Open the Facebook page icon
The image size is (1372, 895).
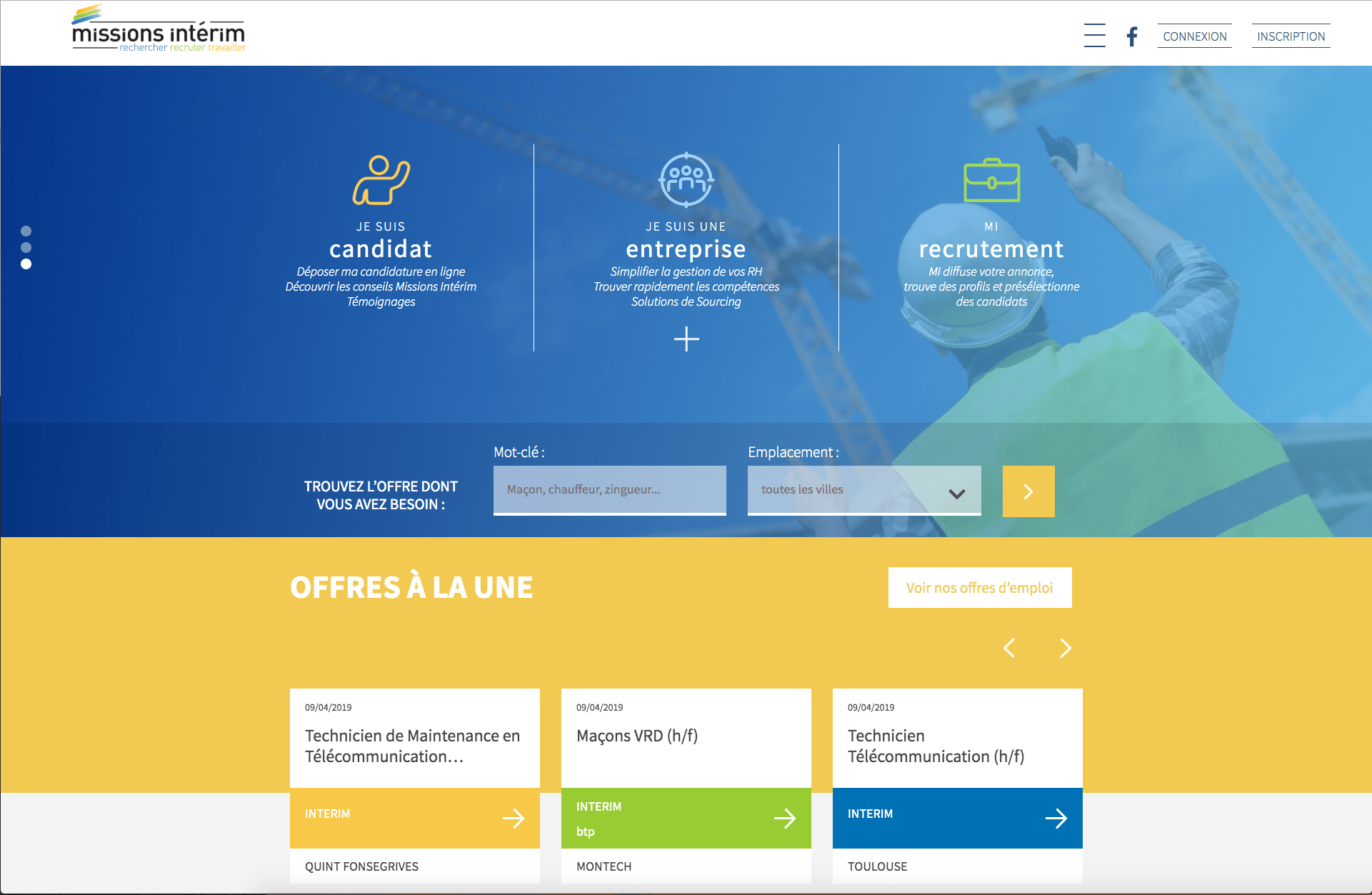click(1132, 36)
